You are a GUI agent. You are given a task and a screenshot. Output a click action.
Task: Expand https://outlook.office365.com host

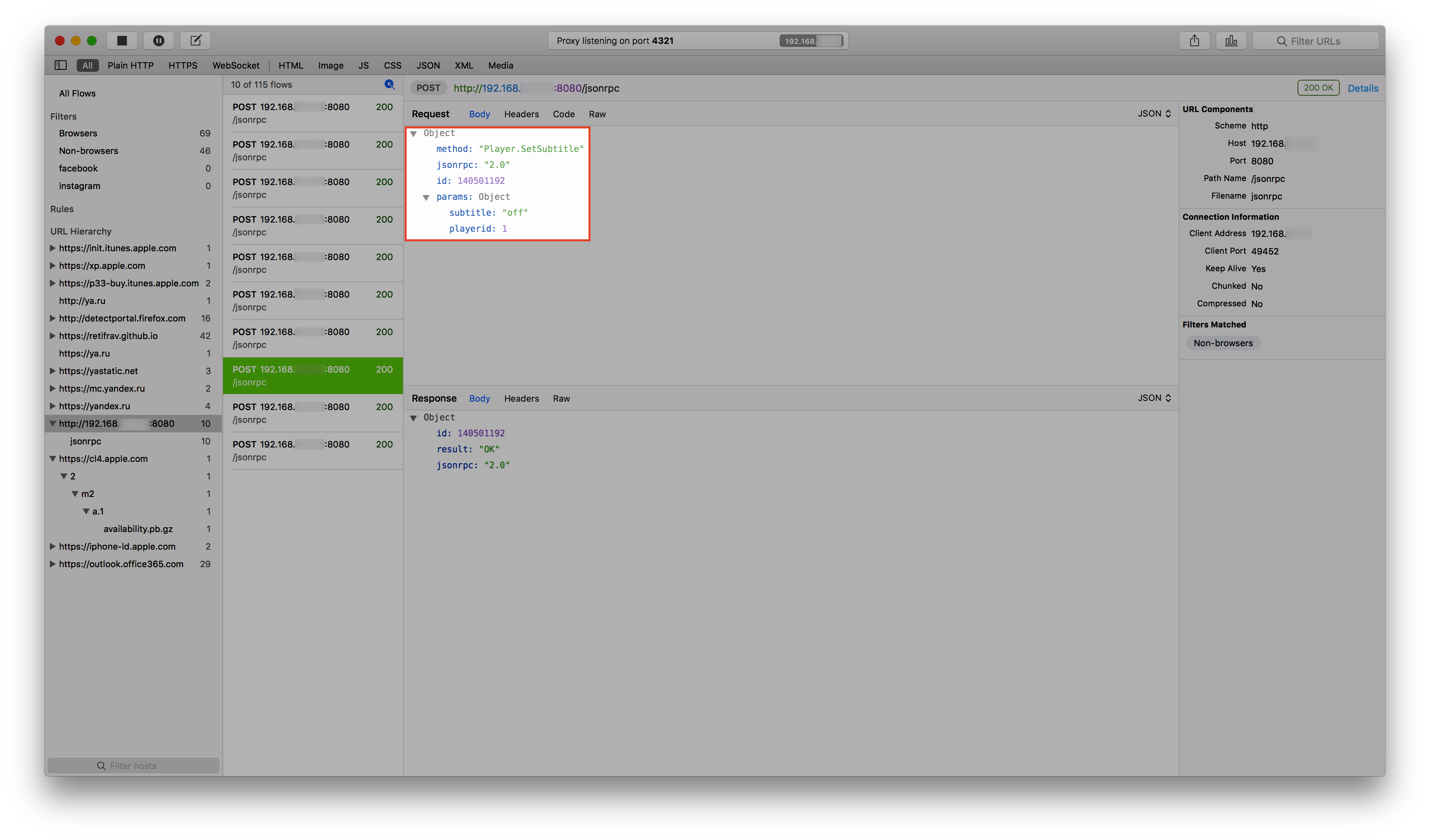click(53, 564)
